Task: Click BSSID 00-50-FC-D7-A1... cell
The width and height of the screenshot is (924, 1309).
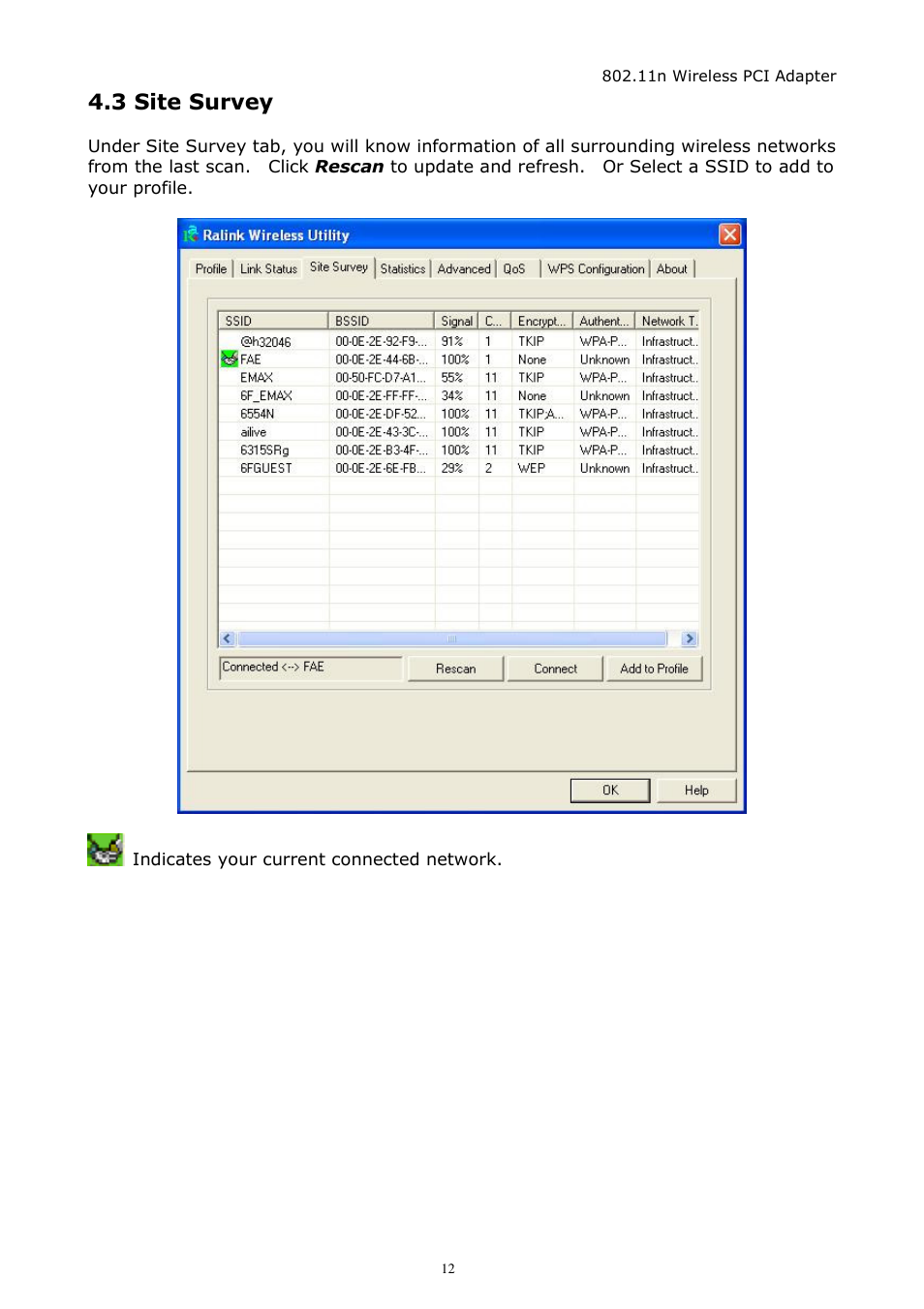Action: (381, 378)
